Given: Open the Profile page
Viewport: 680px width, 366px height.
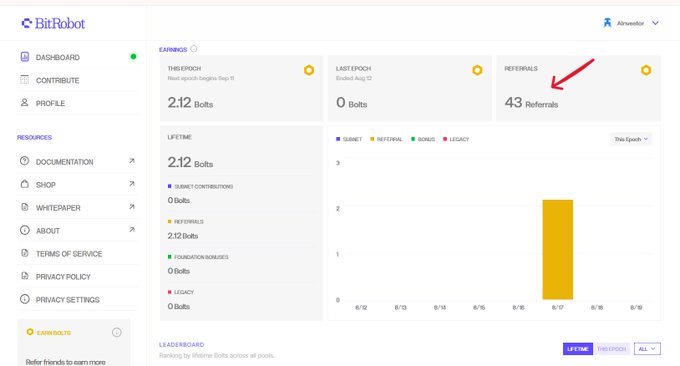Looking at the screenshot, I should [x=50, y=103].
